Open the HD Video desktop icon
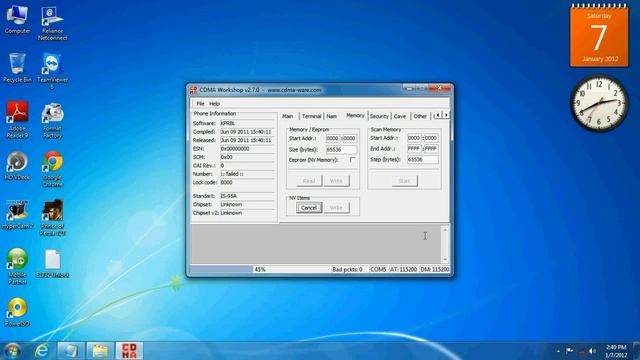 17,166
